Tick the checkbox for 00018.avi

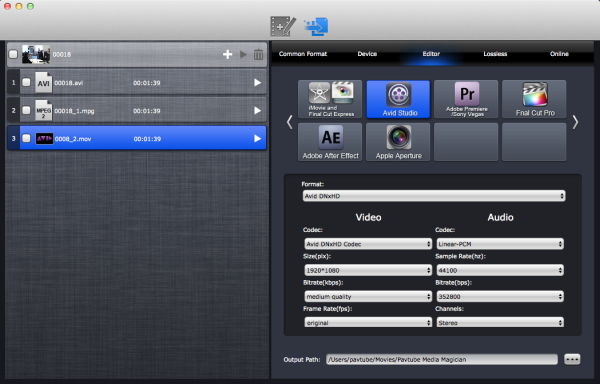point(26,82)
